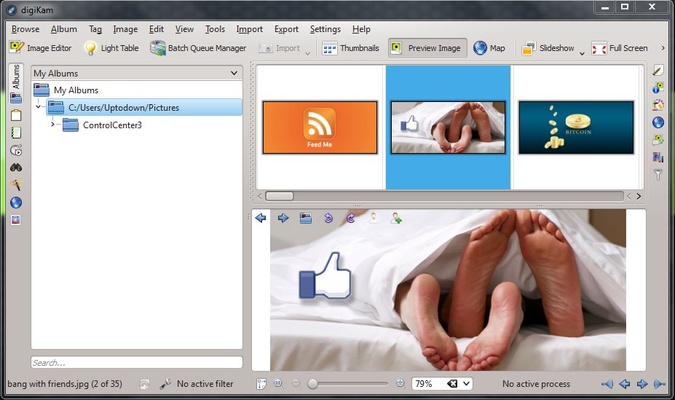The image size is (675, 400).
Task: Open the Edit menu
Action: pyautogui.click(x=156, y=29)
